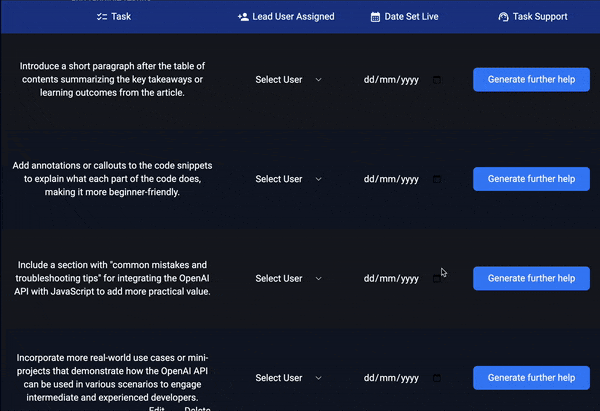Click the Date Set Live calendar header icon
Viewport: 600px width, 411px height.
tap(375, 17)
